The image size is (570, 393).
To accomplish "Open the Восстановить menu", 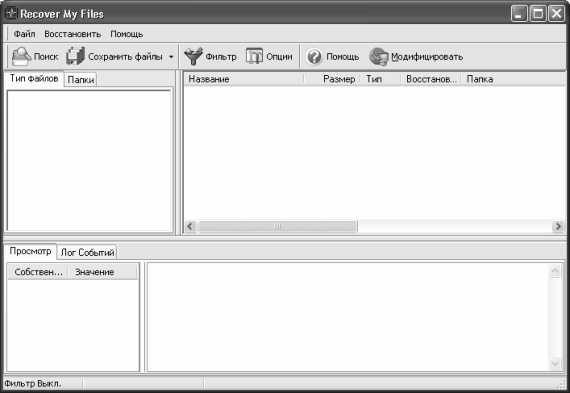I will [x=73, y=34].
